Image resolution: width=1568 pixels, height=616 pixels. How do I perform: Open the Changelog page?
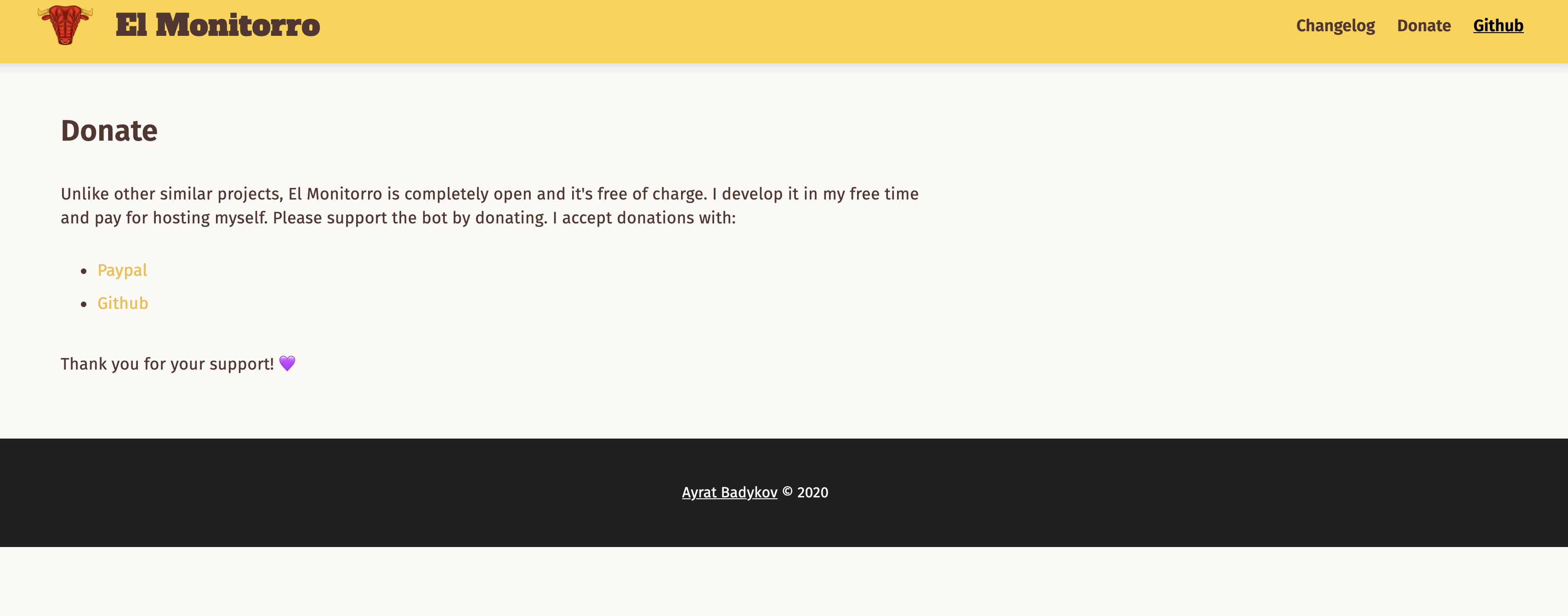(x=1335, y=26)
